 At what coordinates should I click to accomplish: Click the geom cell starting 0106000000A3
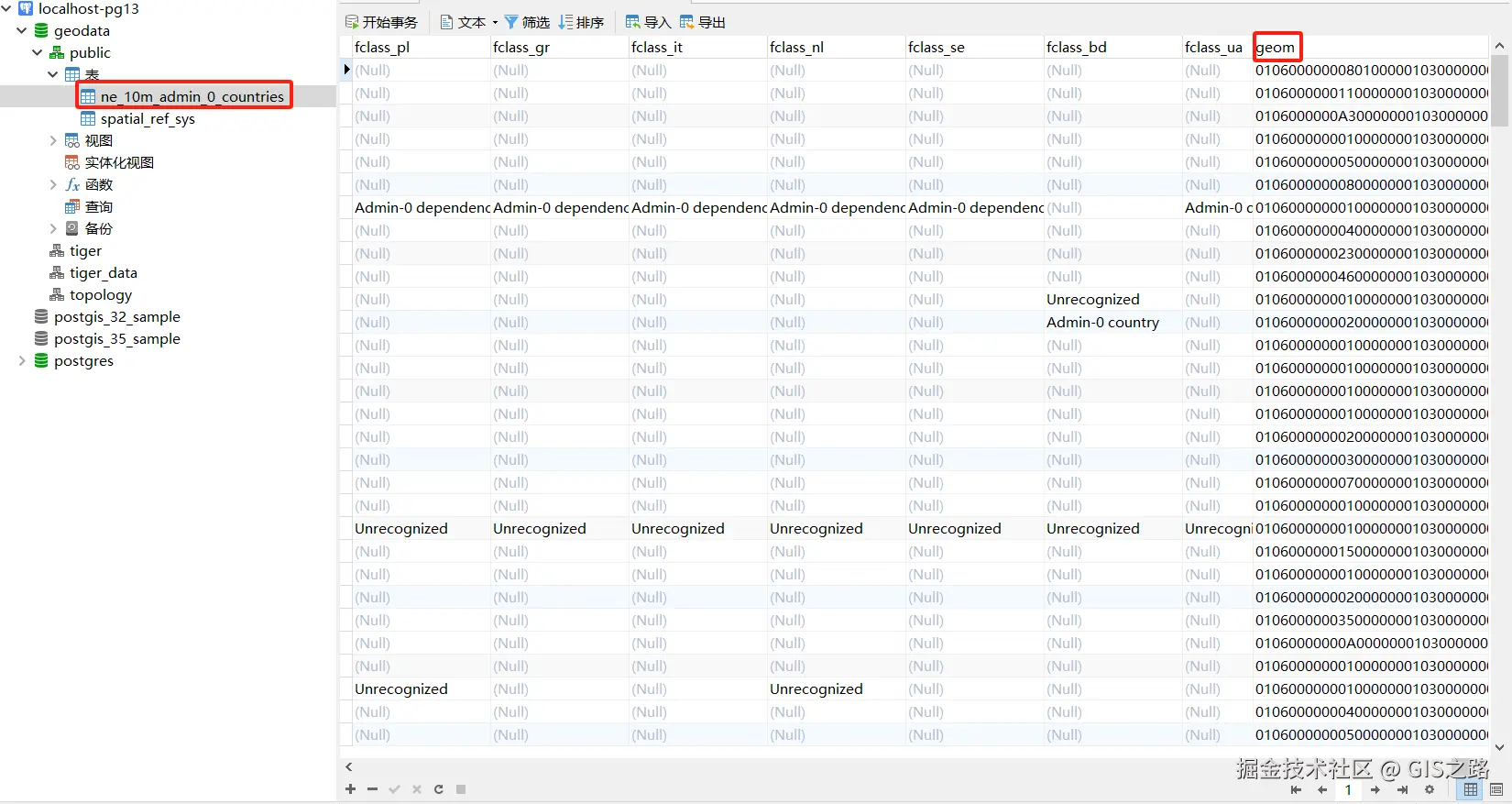point(1371,116)
